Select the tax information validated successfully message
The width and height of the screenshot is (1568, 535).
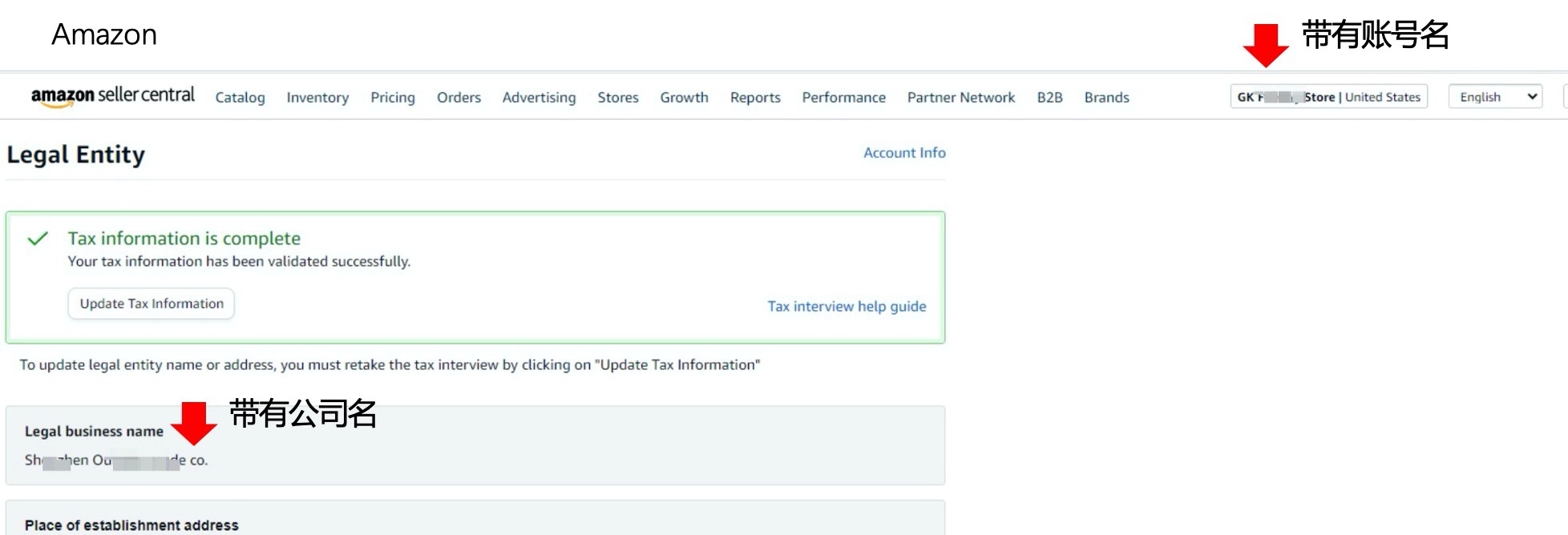click(239, 262)
